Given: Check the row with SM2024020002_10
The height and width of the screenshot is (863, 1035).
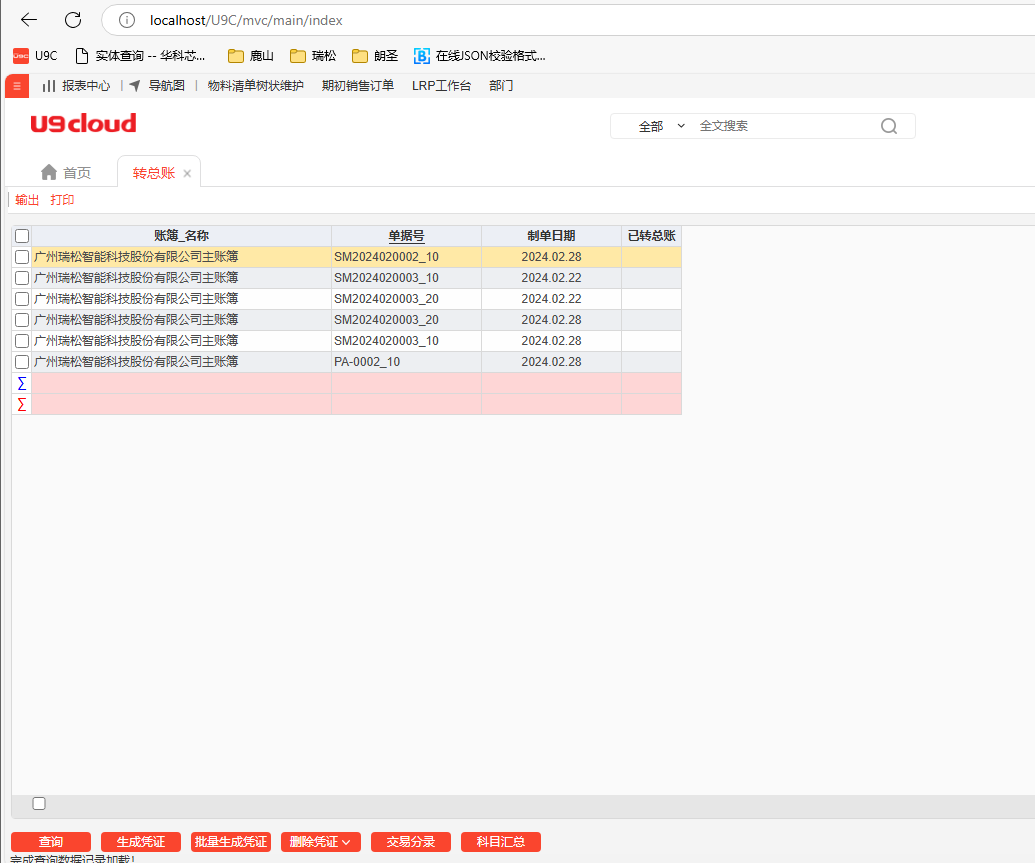Looking at the screenshot, I should (22, 257).
